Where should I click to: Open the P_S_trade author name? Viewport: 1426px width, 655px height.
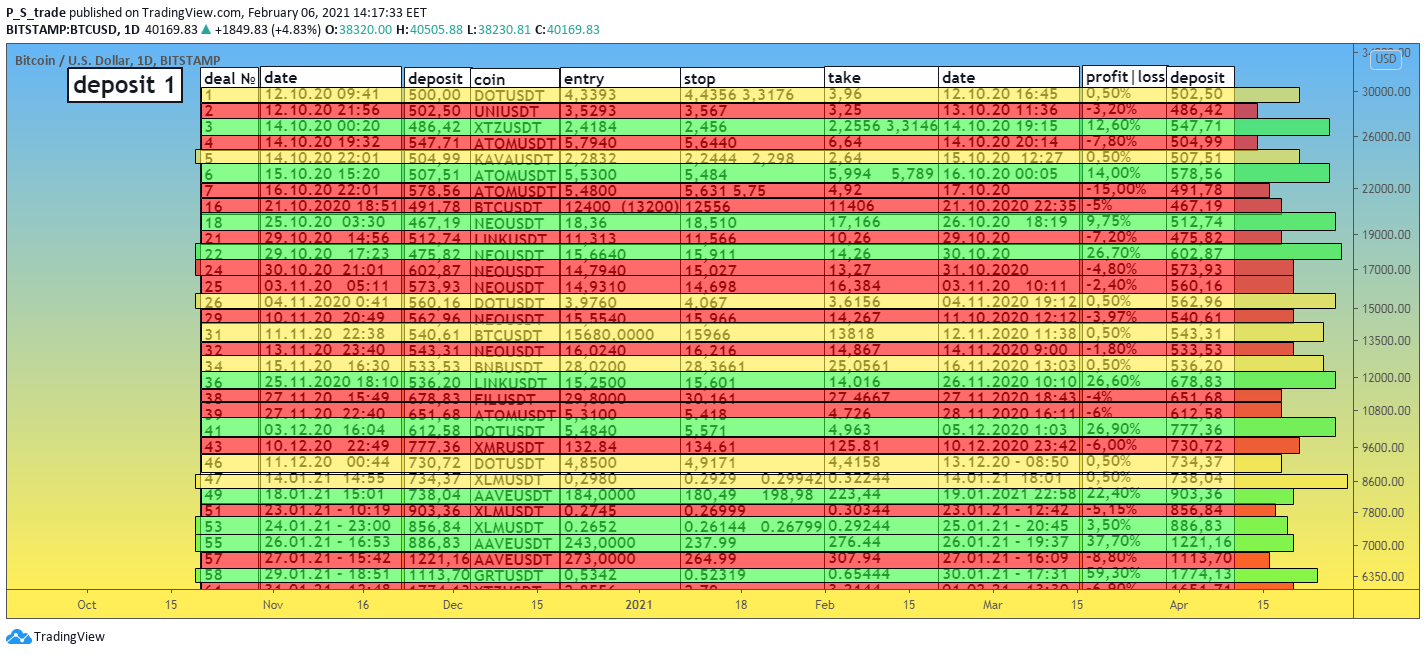[36, 13]
